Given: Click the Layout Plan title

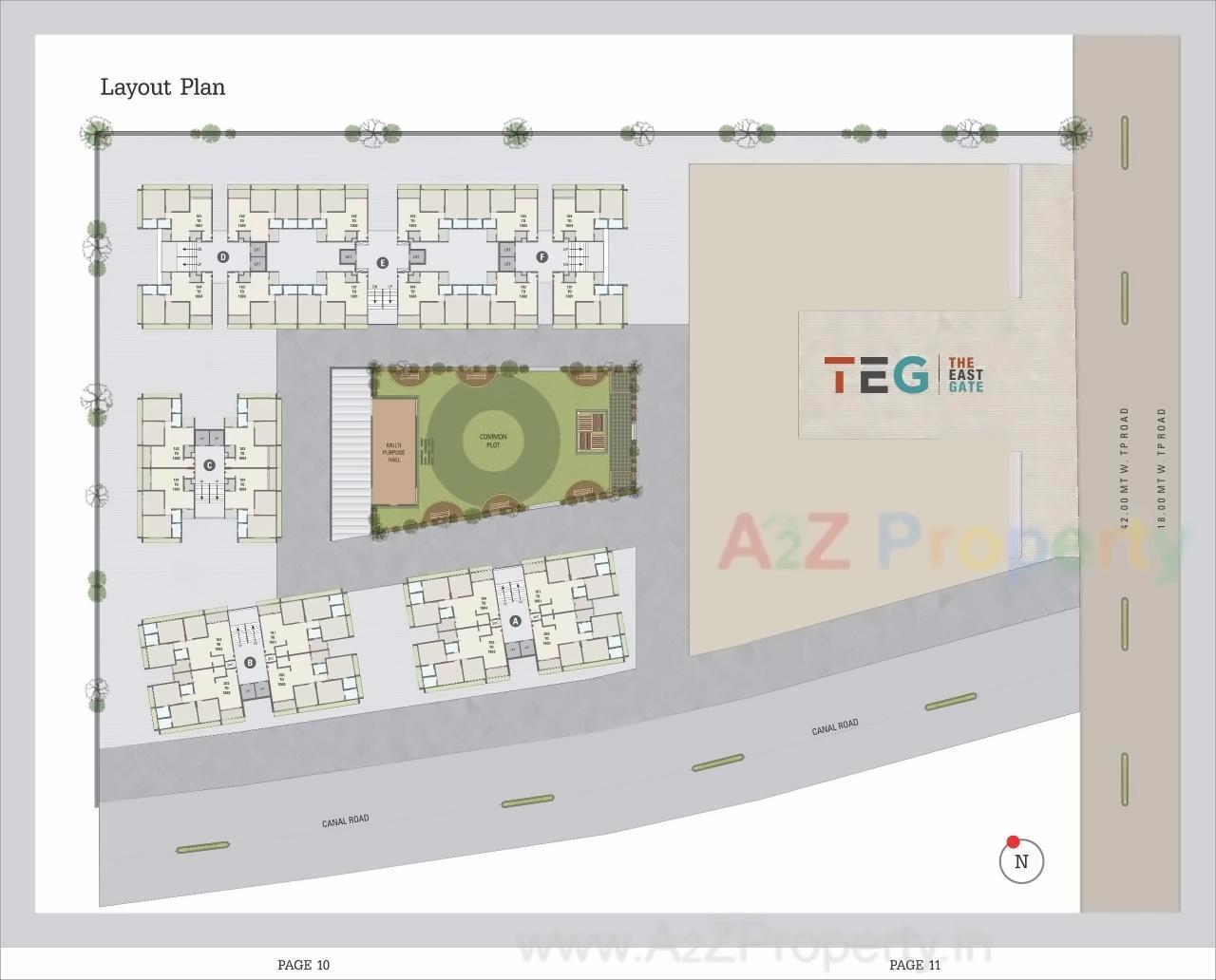Looking at the screenshot, I should (162, 87).
